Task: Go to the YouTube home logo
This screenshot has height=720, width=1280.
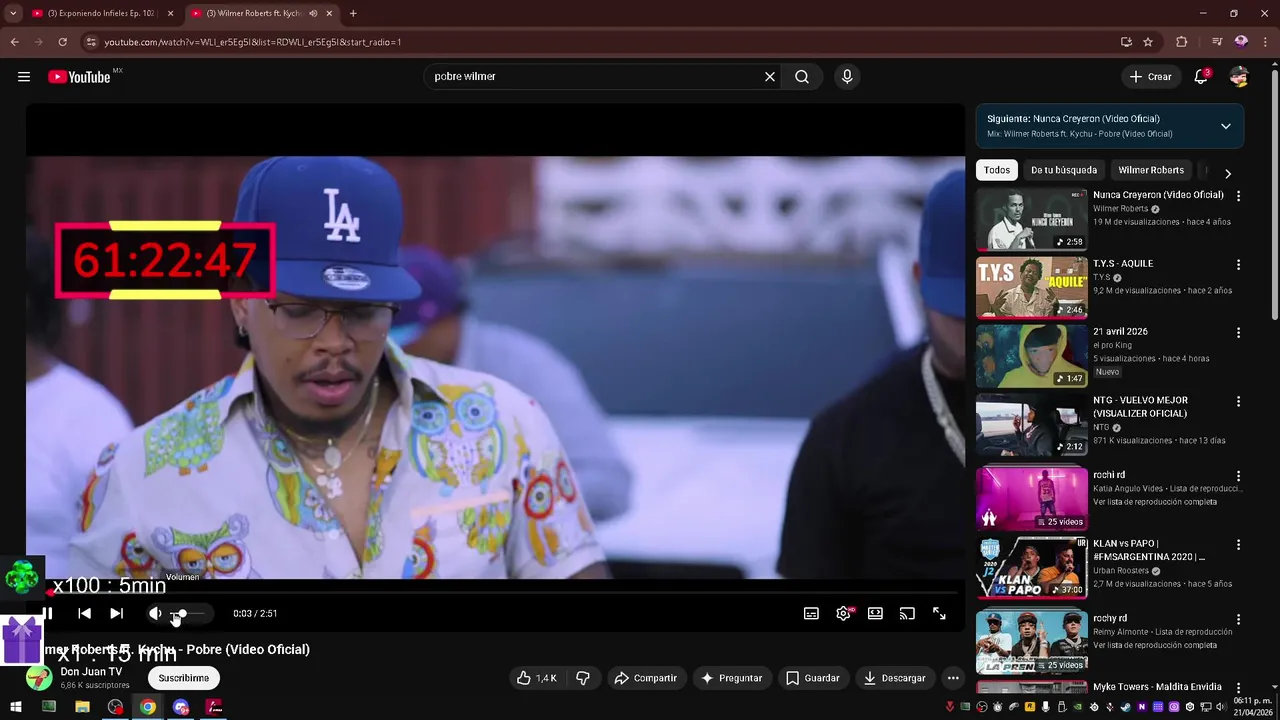Action: click(x=79, y=77)
